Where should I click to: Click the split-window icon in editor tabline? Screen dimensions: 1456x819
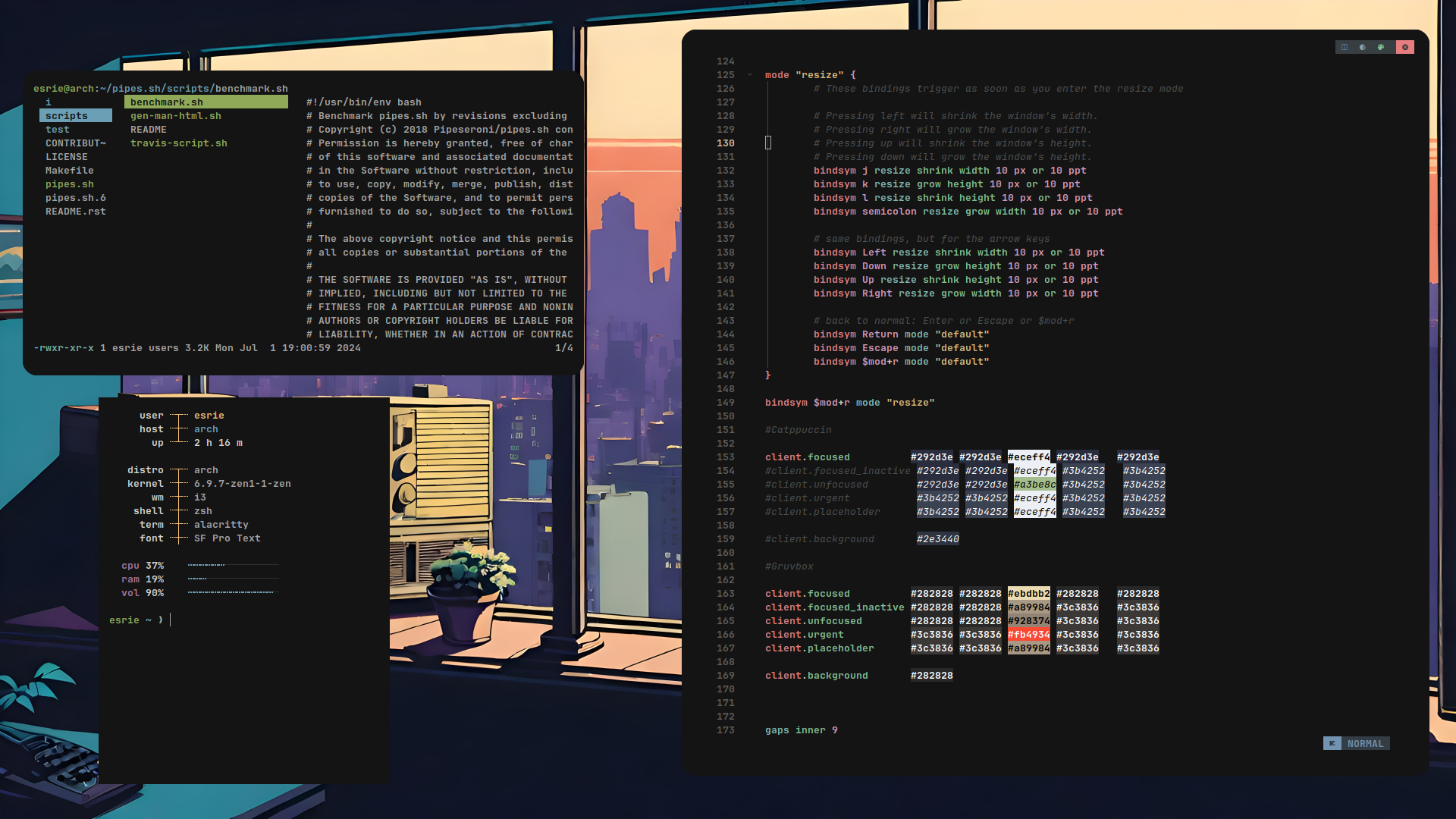point(1344,47)
